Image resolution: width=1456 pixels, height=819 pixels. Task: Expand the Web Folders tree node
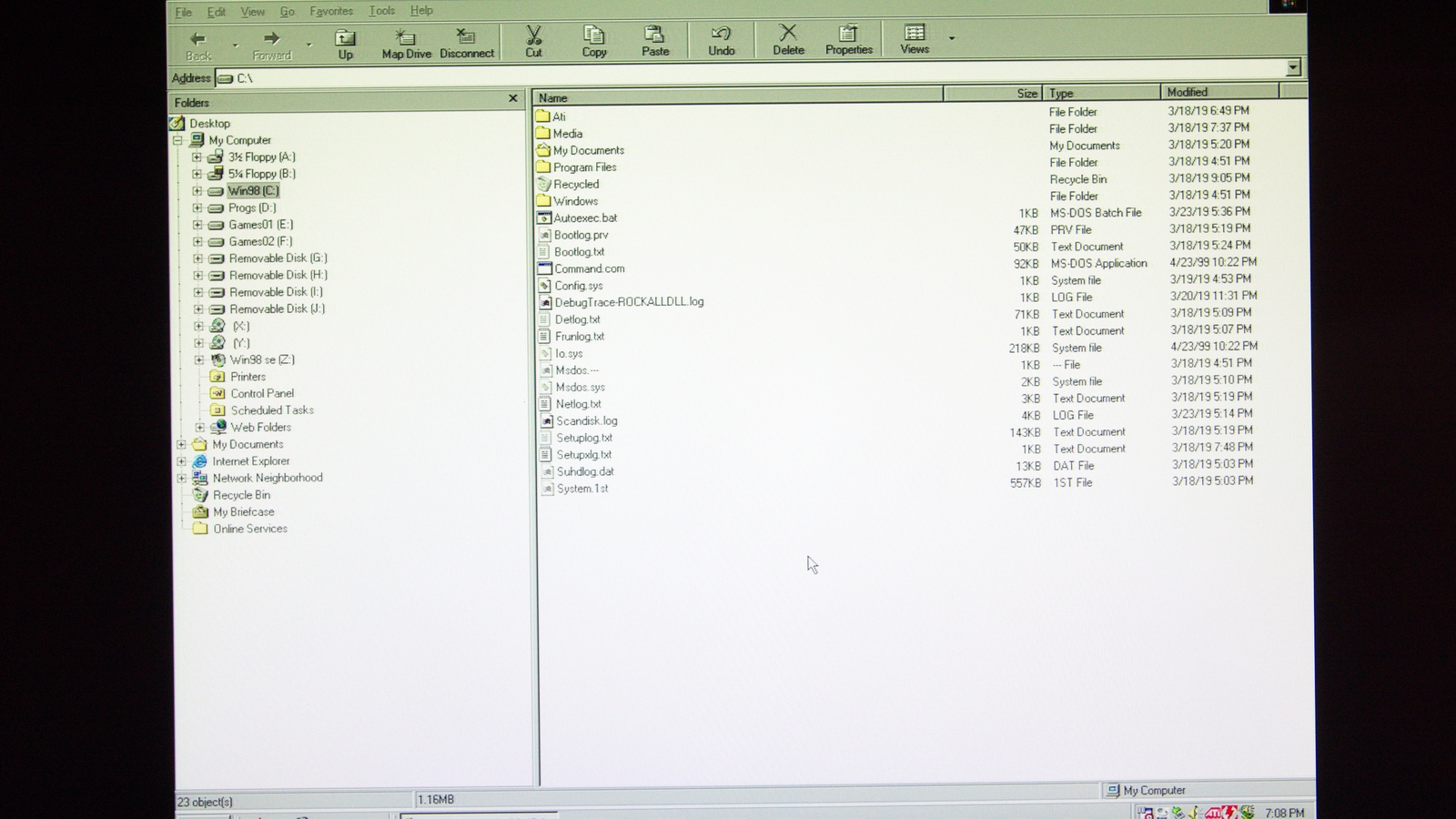(x=199, y=428)
